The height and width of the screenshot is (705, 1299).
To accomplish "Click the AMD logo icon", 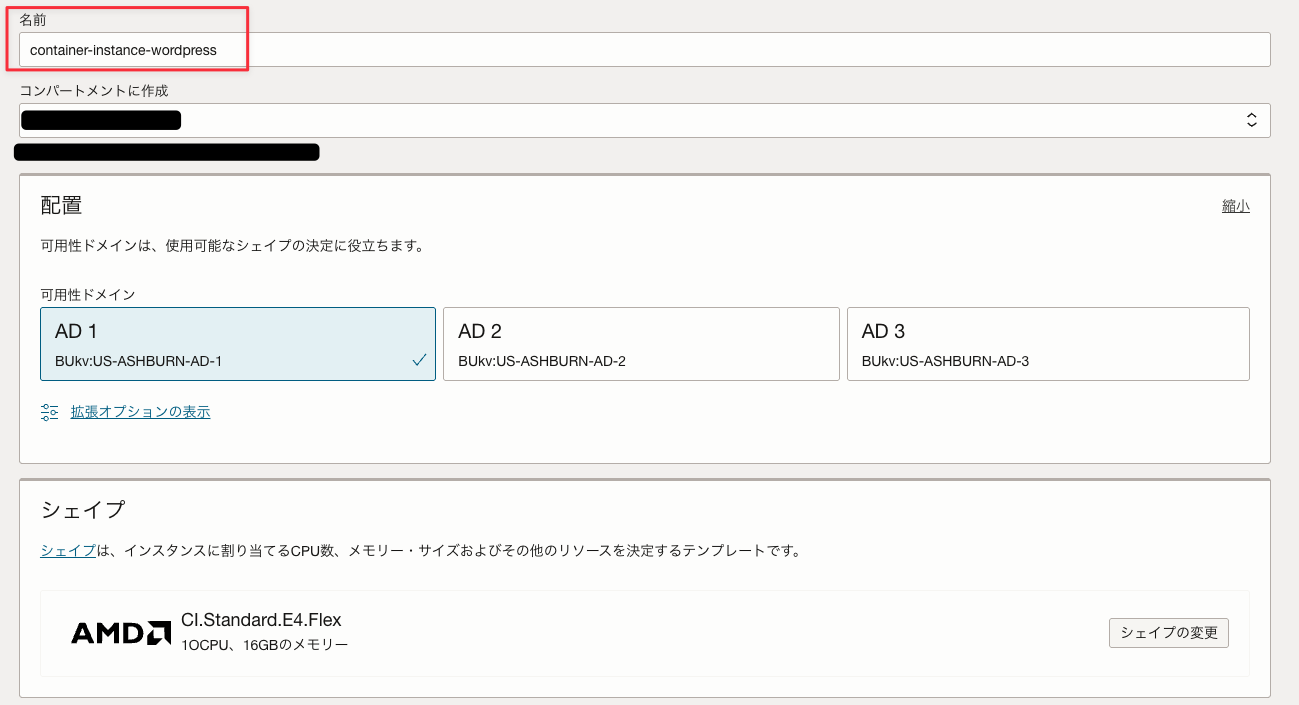I will pos(121,633).
